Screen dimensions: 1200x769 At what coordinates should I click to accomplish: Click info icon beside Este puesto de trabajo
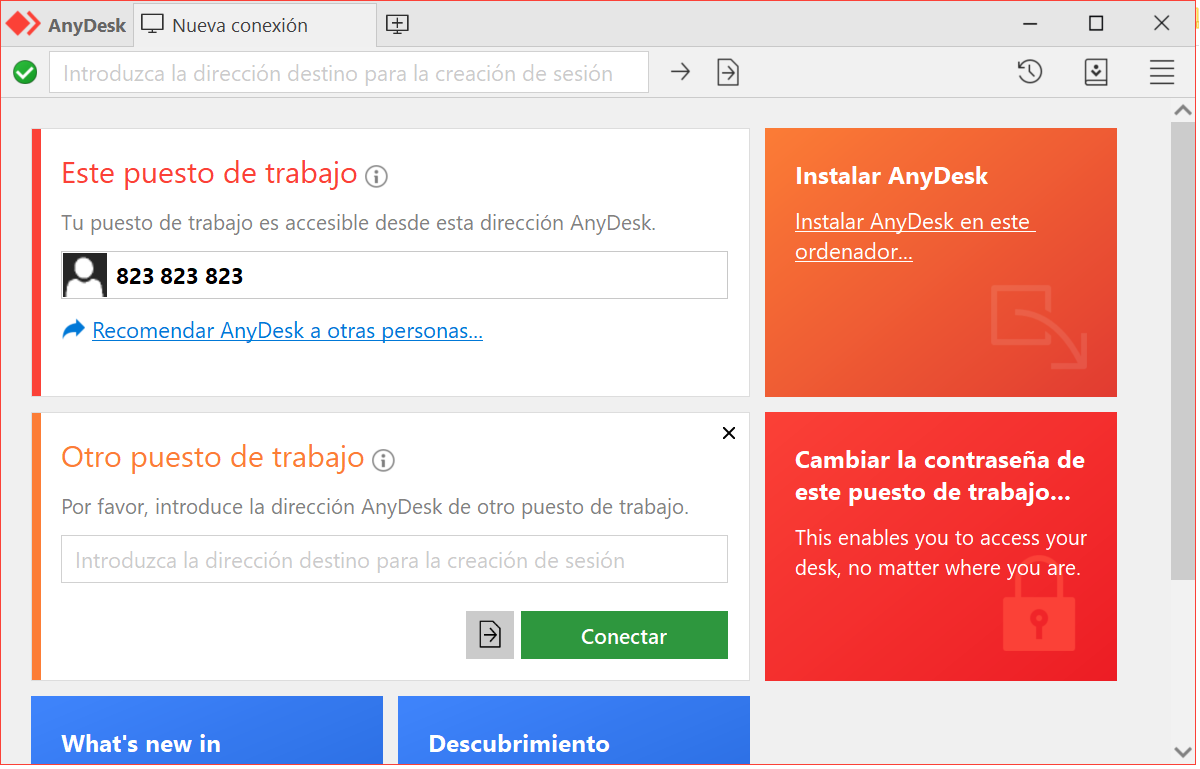376,177
